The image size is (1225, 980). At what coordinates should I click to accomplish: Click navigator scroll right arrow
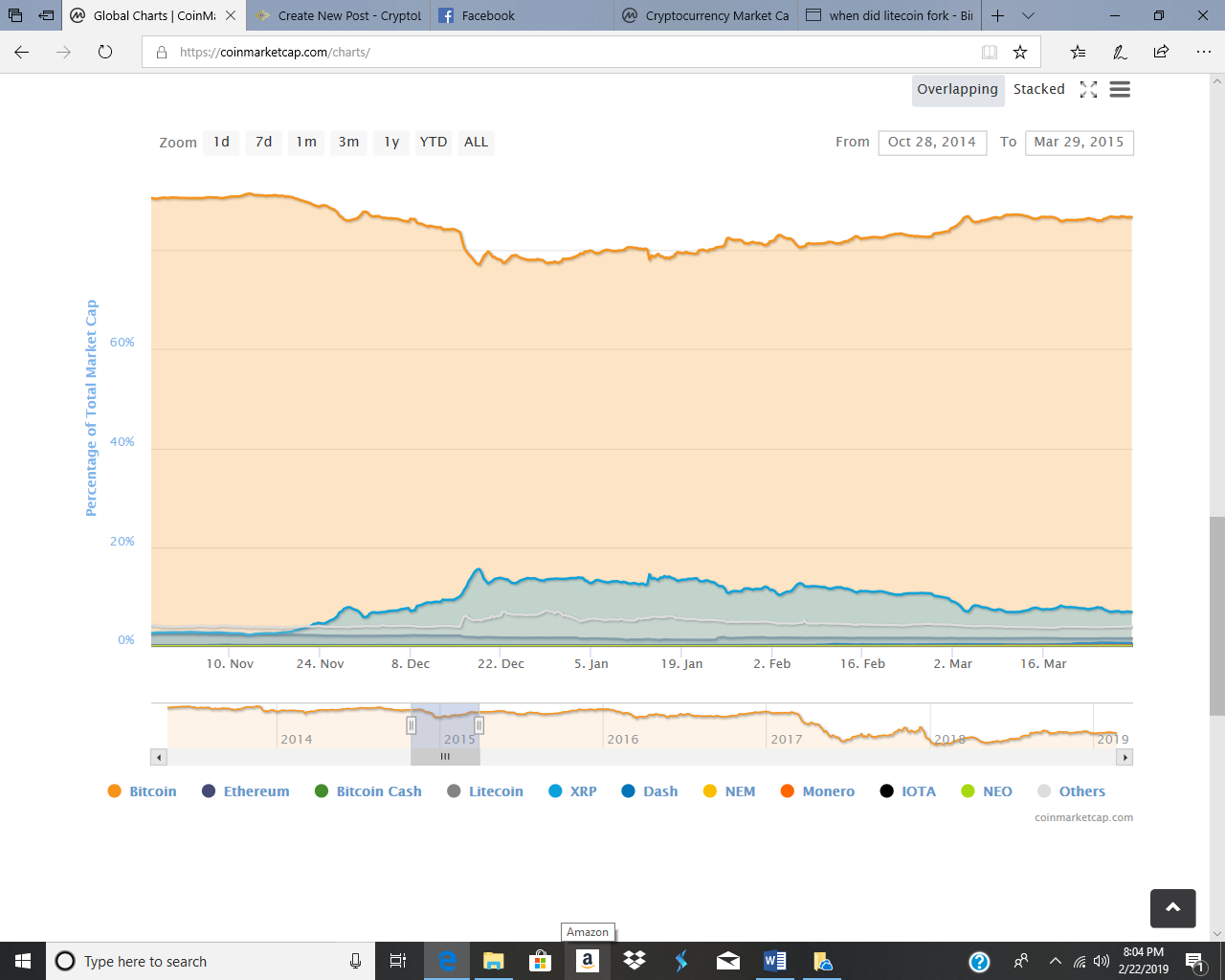click(x=1125, y=757)
